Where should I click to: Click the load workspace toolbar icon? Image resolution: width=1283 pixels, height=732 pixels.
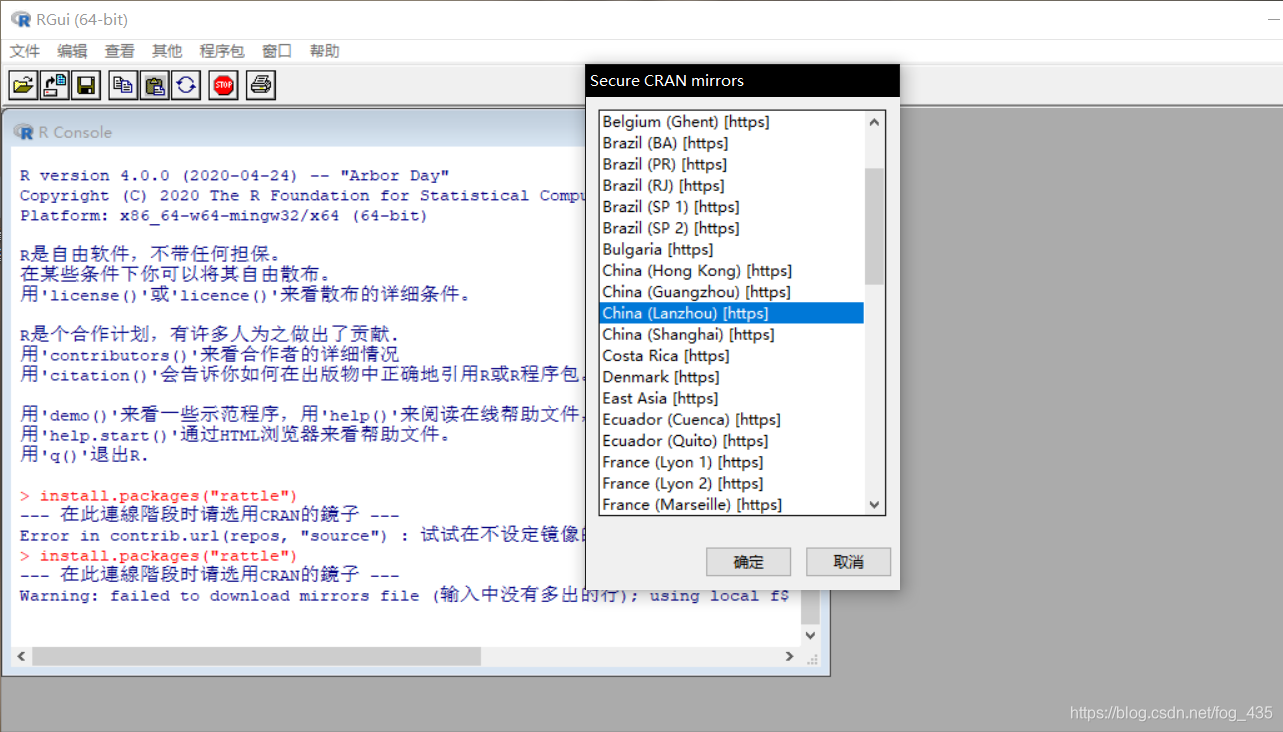pos(55,85)
